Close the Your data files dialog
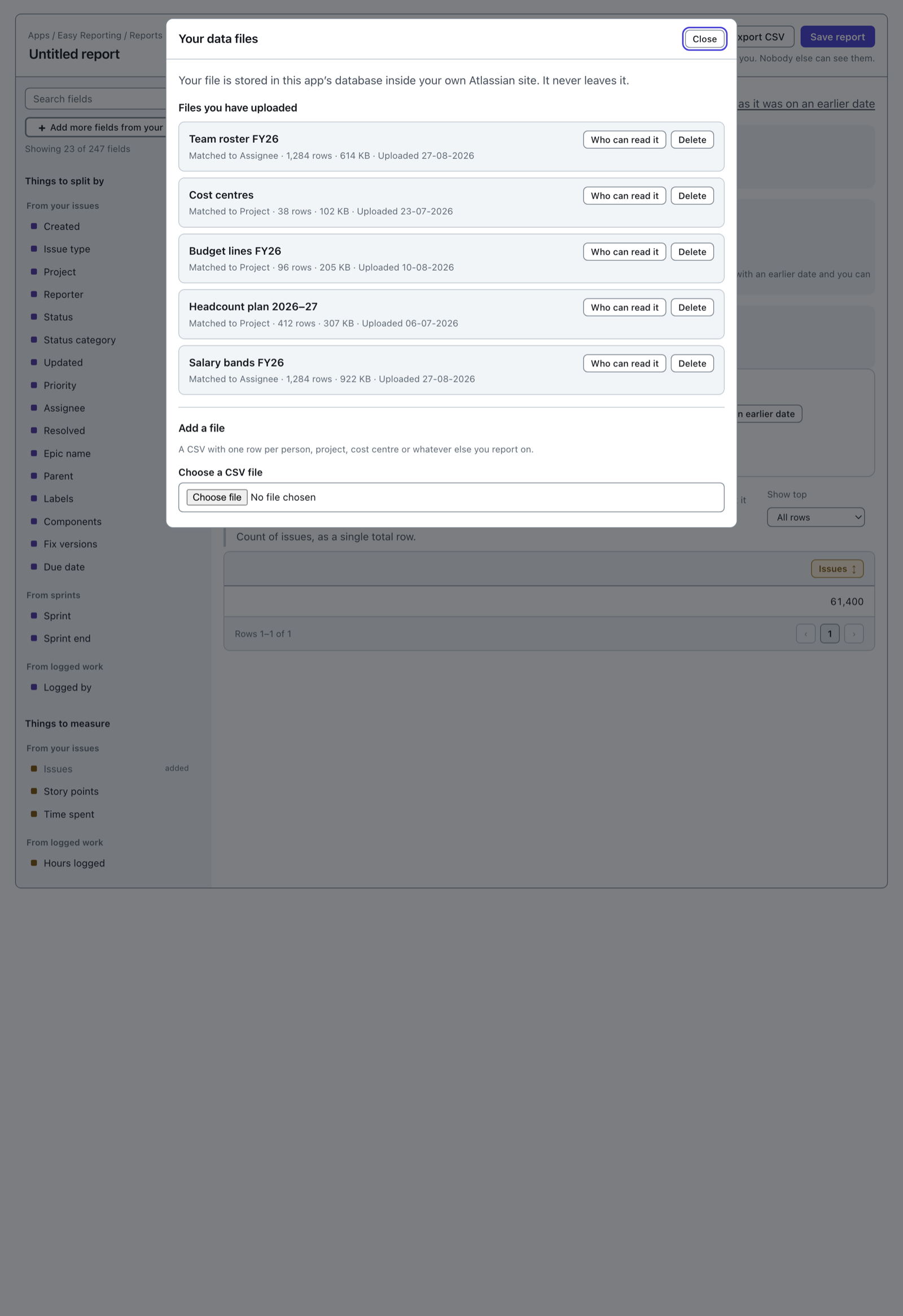 704,38
